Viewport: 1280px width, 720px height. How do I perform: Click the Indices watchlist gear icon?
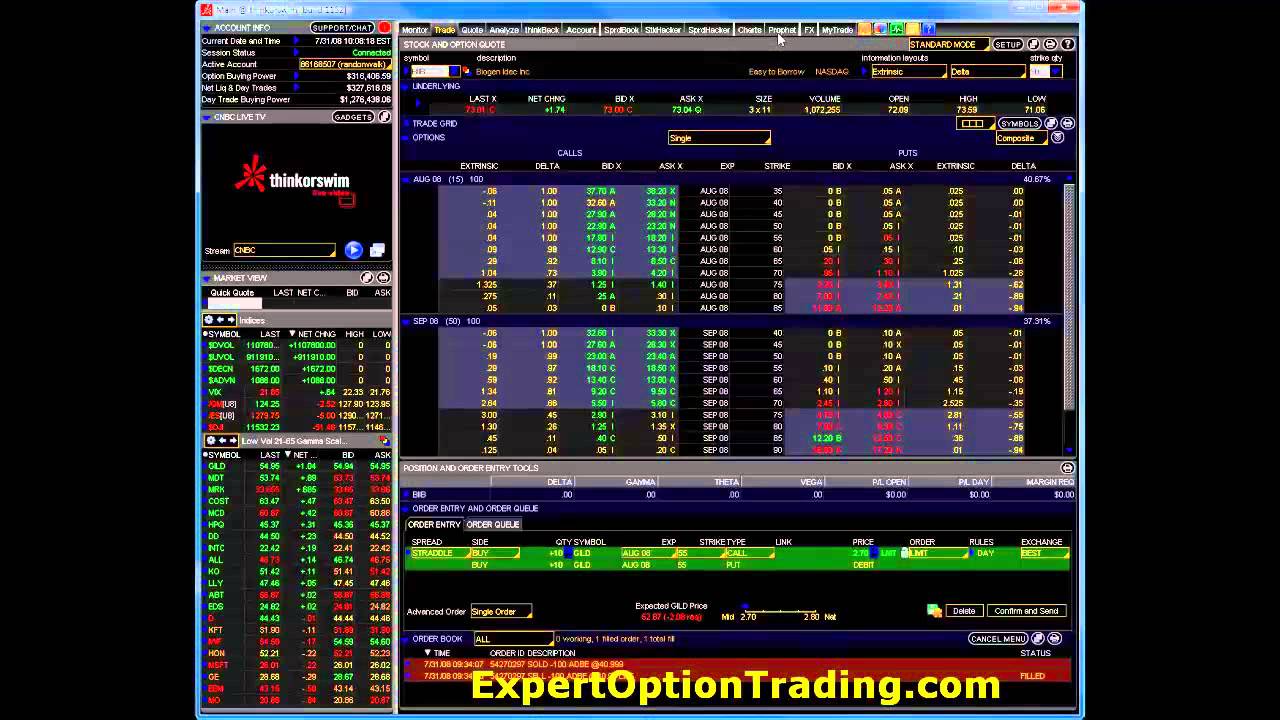click(209, 320)
